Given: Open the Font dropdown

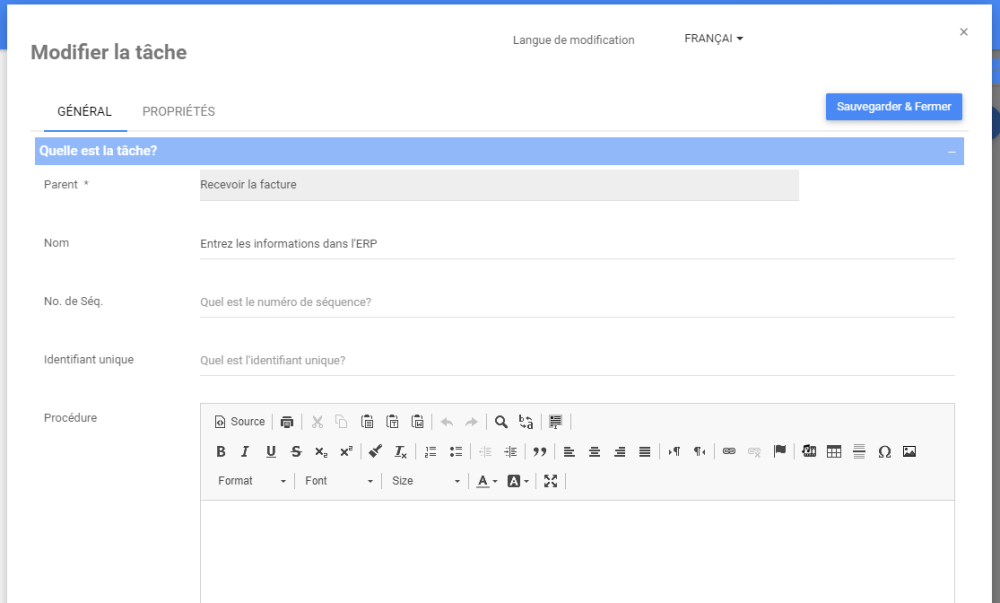Looking at the screenshot, I should tap(339, 481).
